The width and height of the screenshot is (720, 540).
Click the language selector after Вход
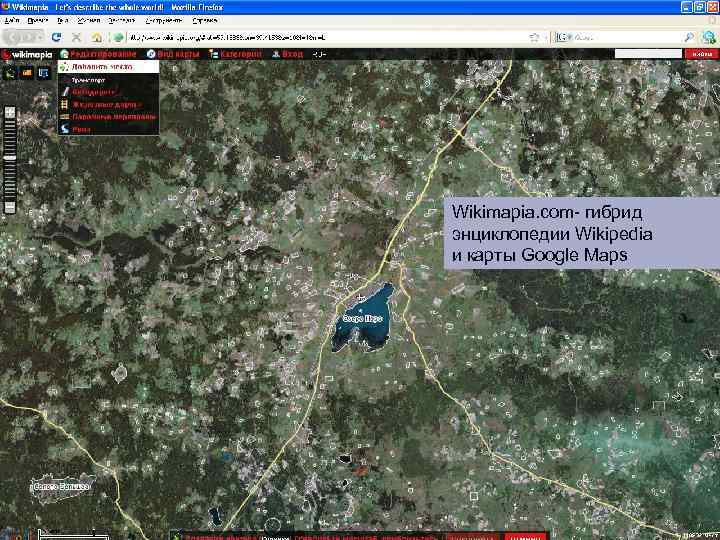pyautogui.click(x=319, y=54)
